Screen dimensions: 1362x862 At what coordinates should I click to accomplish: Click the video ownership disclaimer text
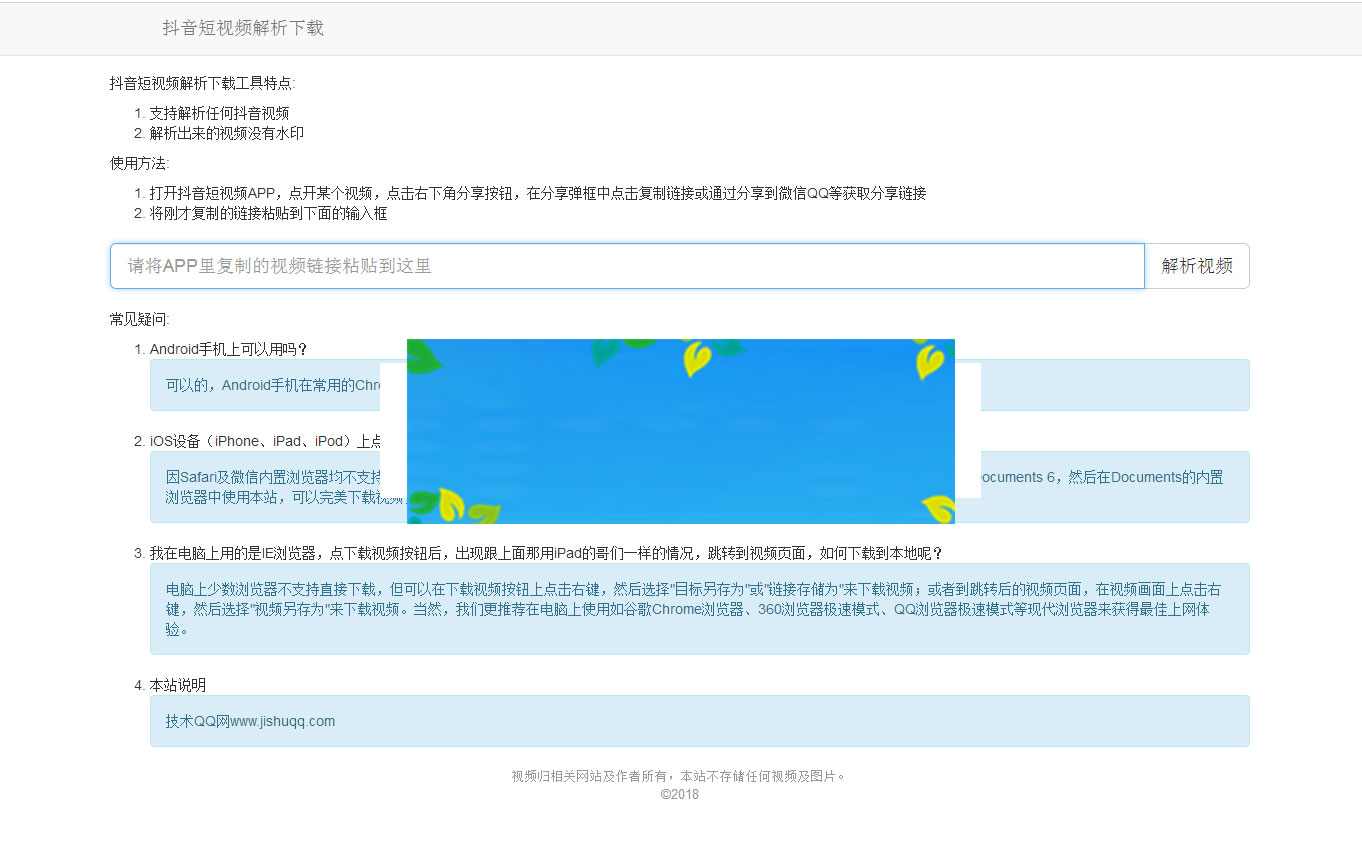click(x=680, y=775)
